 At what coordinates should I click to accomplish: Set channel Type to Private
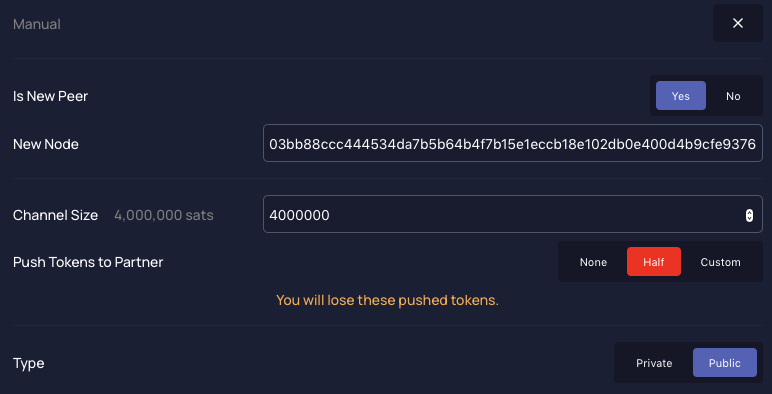pyautogui.click(x=654, y=362)
